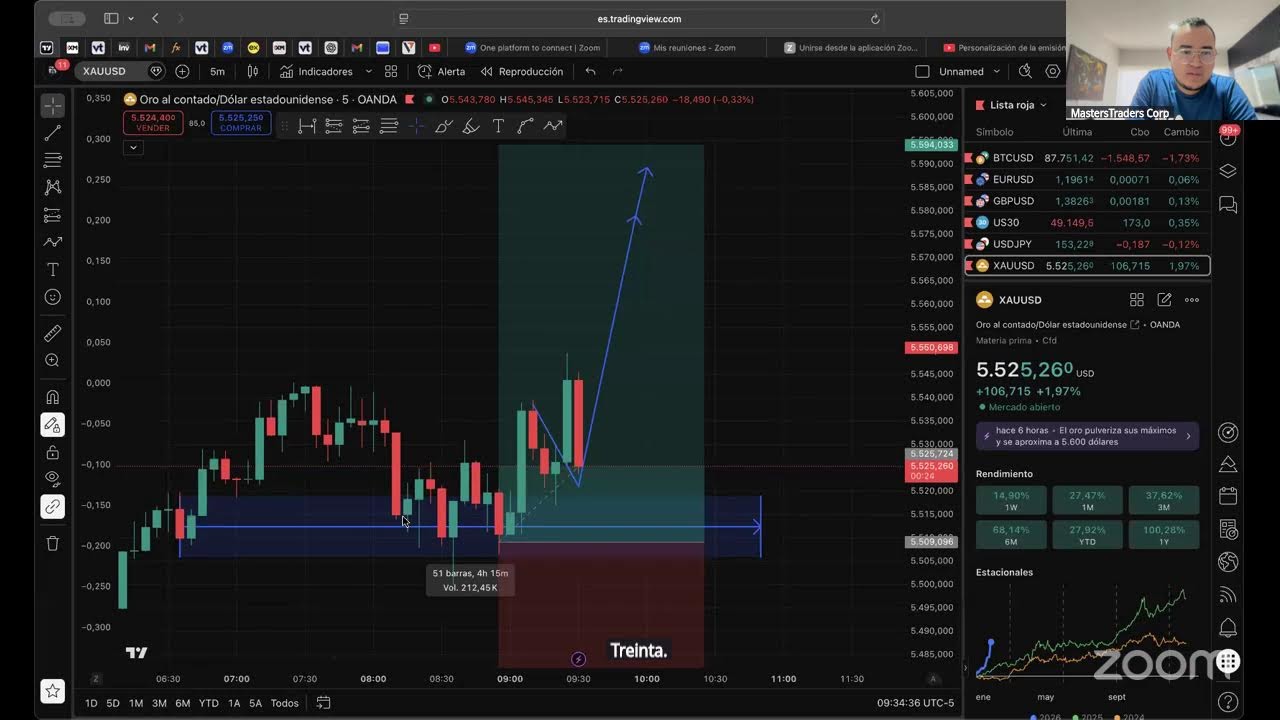
Task: Select the 1D date range
Action: [91, 703]
